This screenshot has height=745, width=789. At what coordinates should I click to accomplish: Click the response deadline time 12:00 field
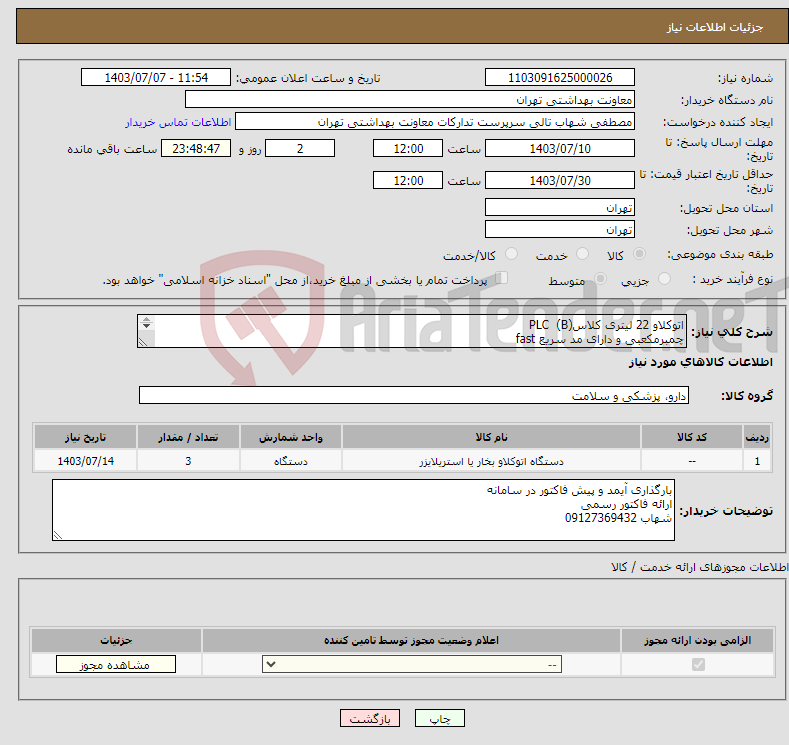408,148
